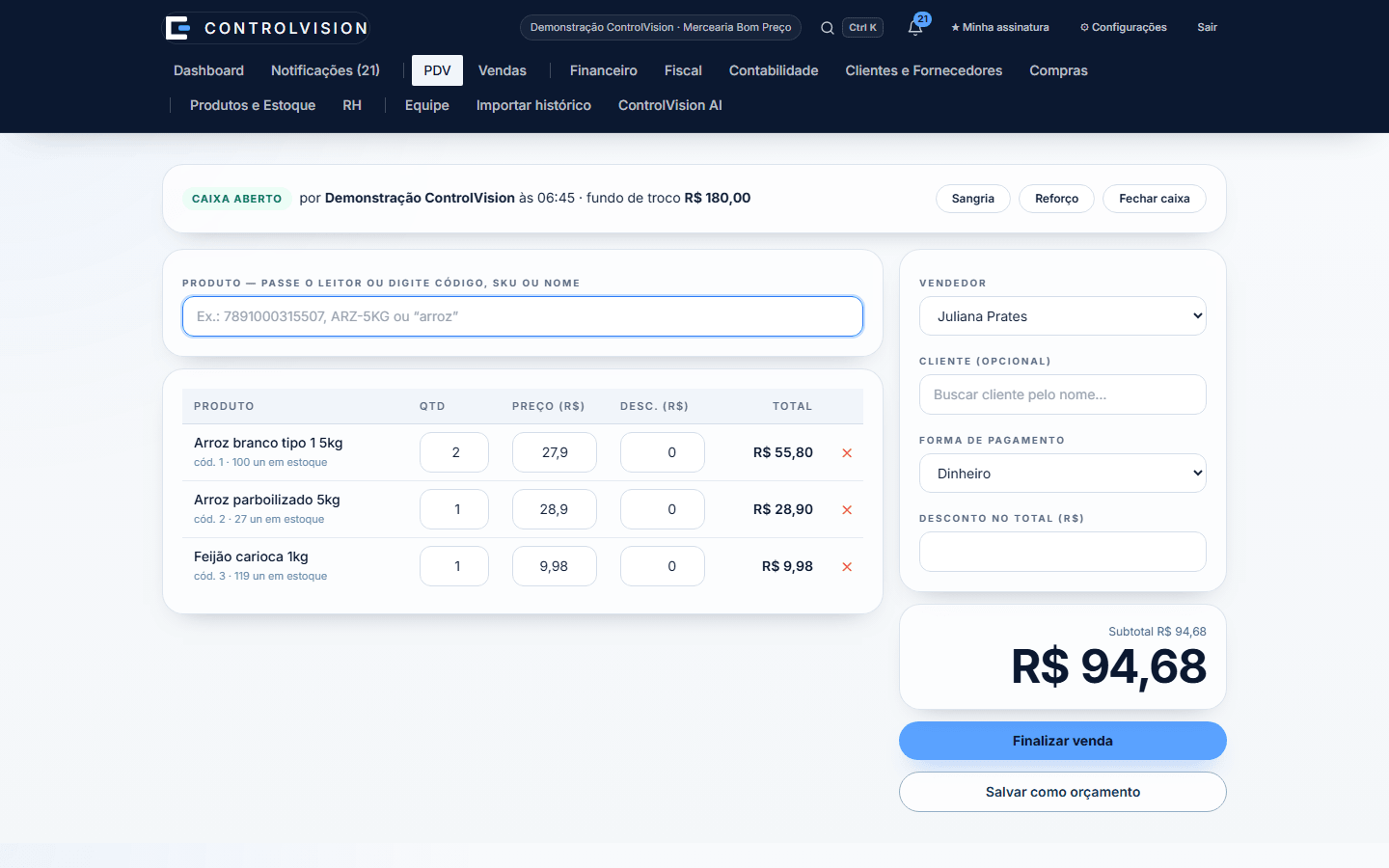1389x868 pixels.
Task: Click Salvar como orçamento
Action: 1063,792
